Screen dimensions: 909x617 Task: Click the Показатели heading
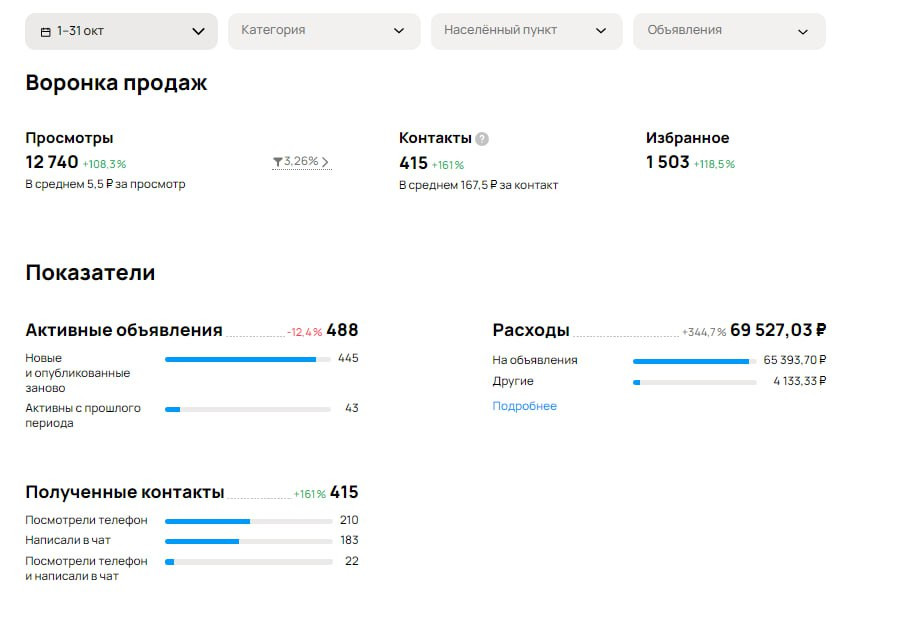90,273
